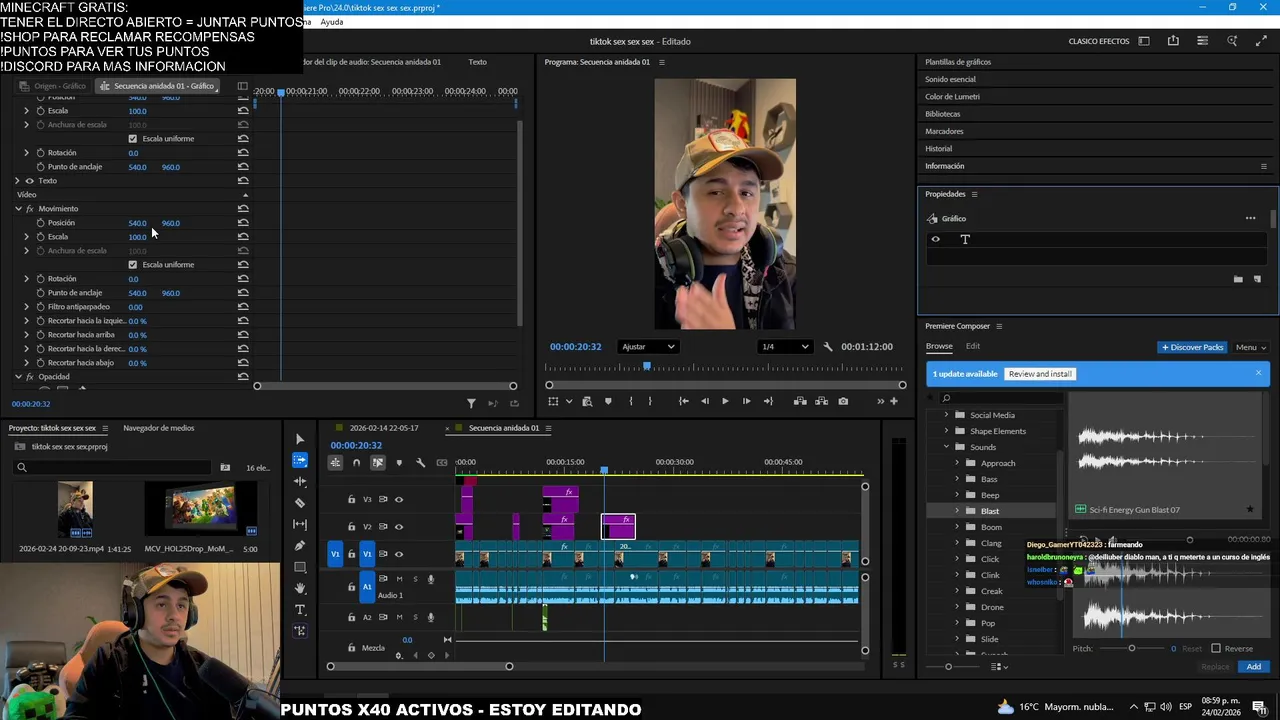Image resolution: width=1280 pixels, height=720 pixels.
Task: Toggle V2 track output eye
Action: coord(399,526)
